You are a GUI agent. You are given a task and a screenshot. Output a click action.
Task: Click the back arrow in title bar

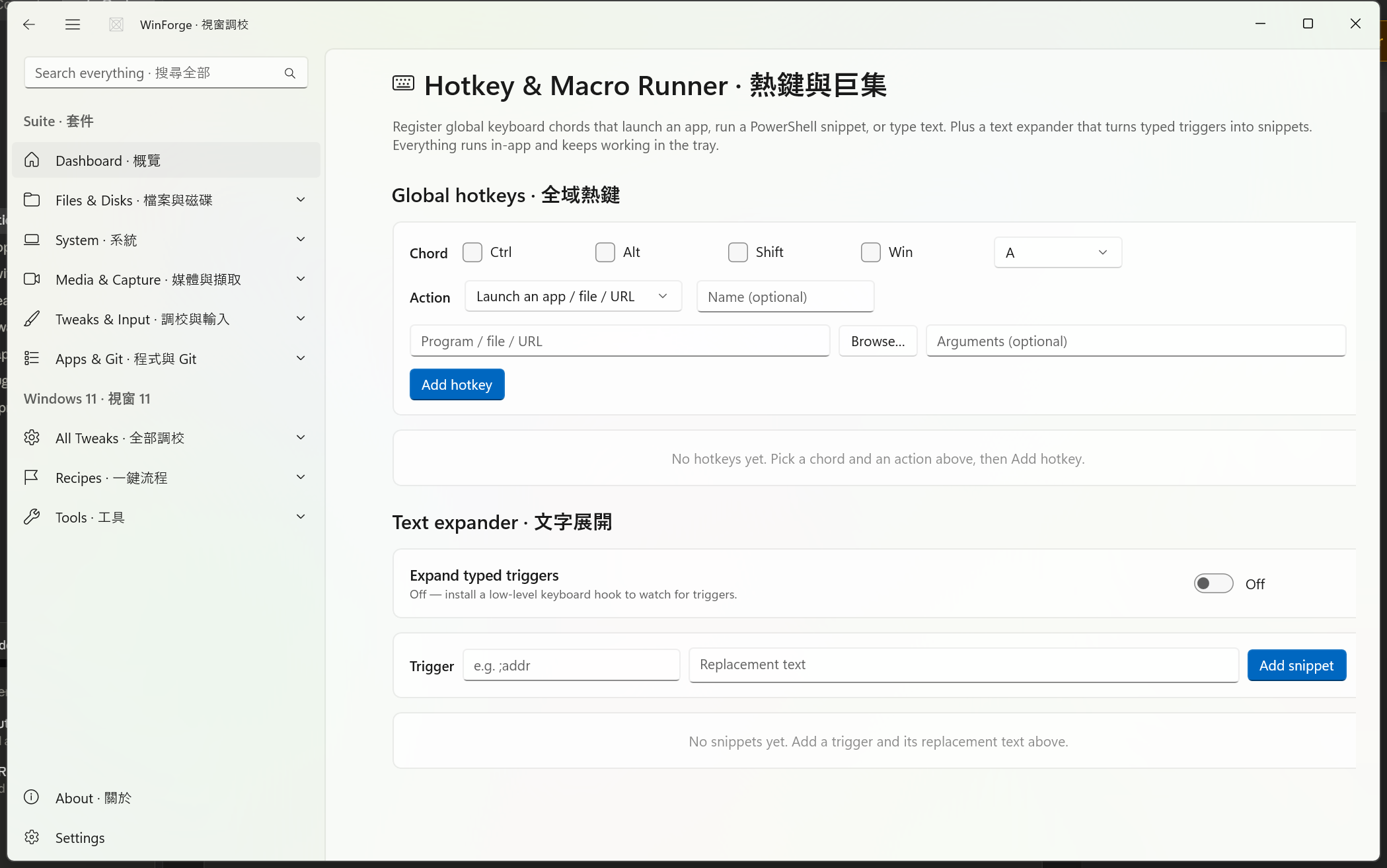[x=29, y=24]
